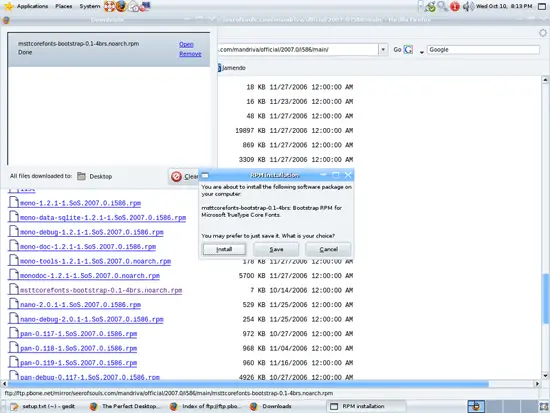This screenshot has height=413, width=550.
Task: Click Save in the RPM installation dialog
Action: [276, 249]
